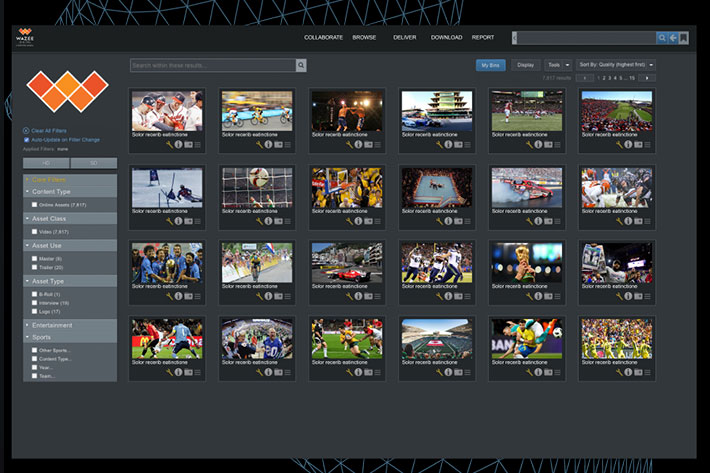Open the skier thumbnail

[167, 188]
